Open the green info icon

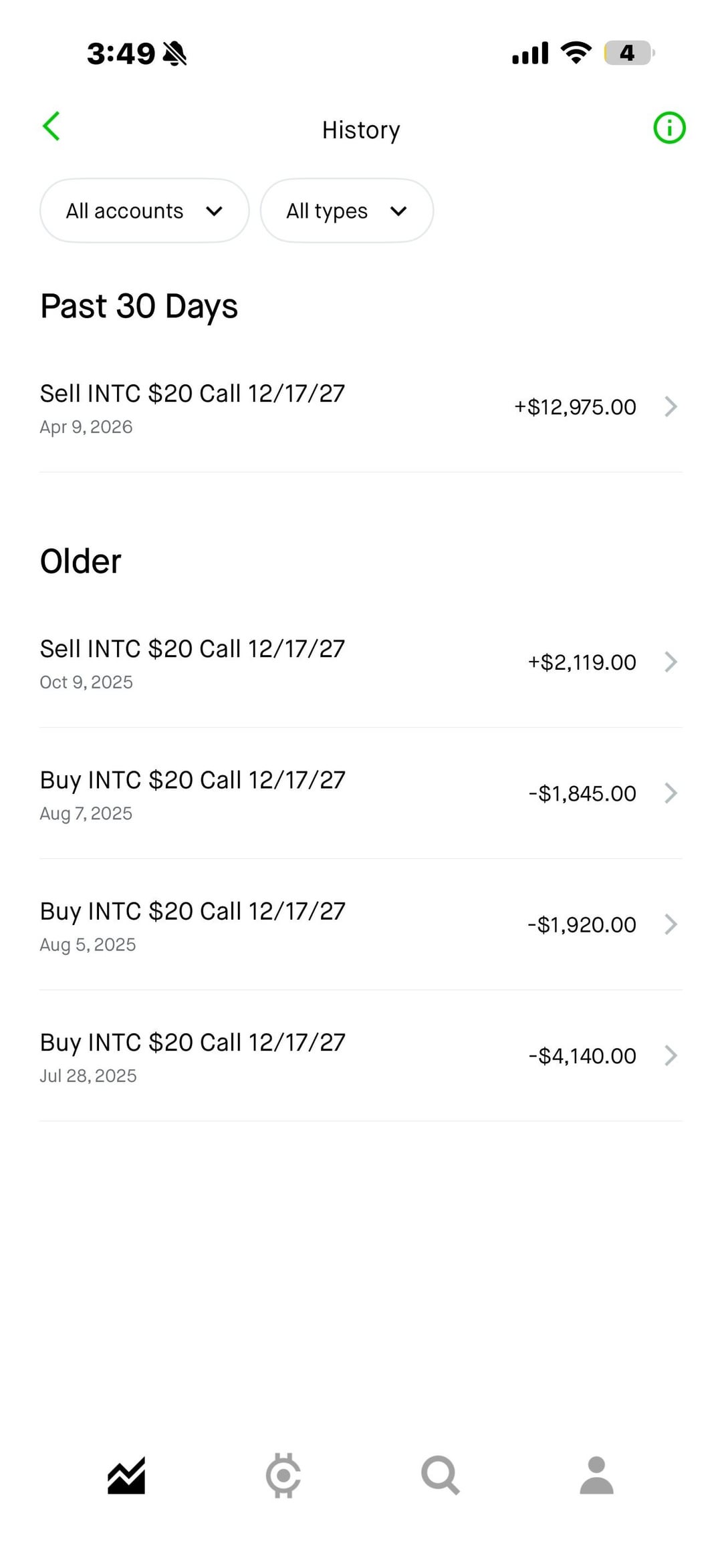(669, 128)
